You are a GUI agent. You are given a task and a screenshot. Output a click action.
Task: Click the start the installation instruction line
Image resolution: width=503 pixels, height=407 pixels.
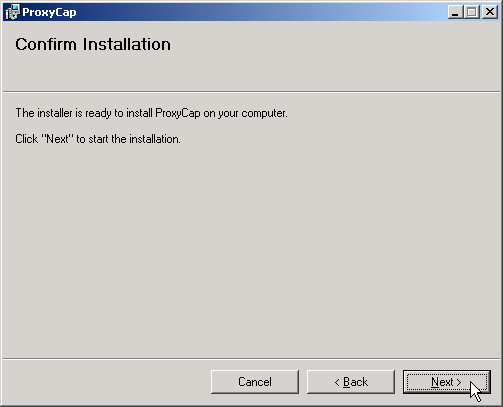click(98, 139)
